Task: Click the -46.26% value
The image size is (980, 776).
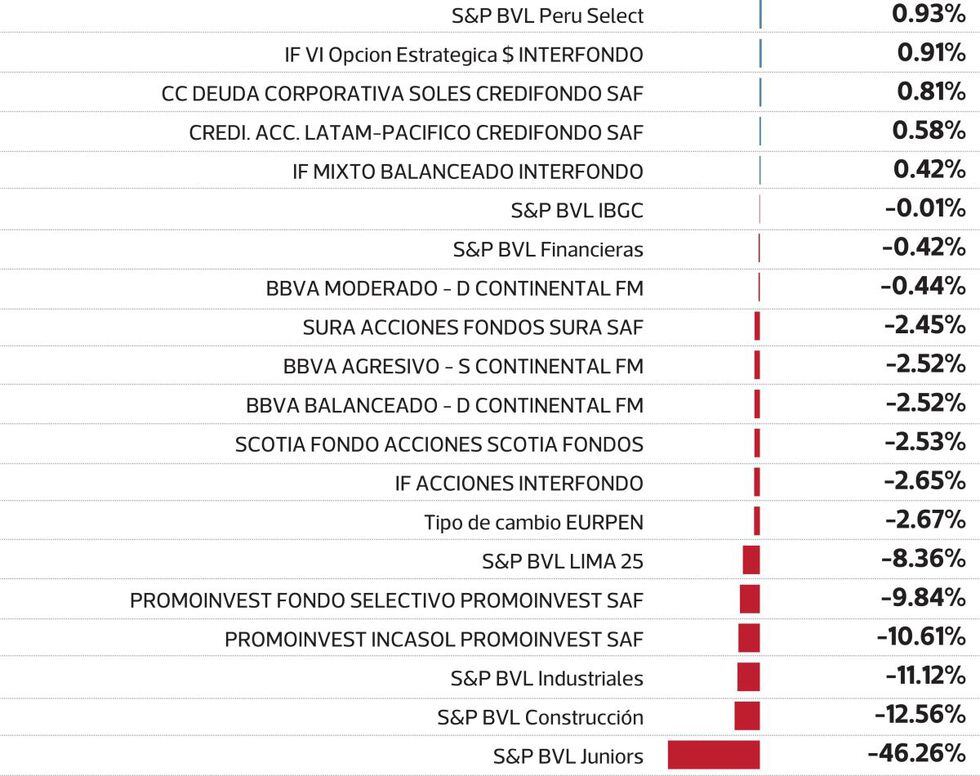Action: [916, 753]
